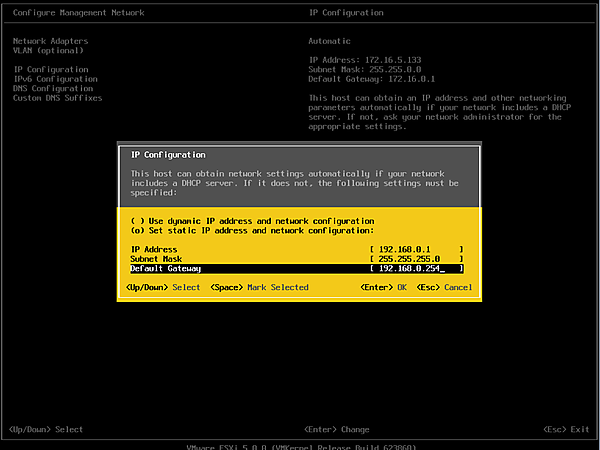Select Custom DNS Suffixes in the left menu

pyautogui.click(x=57, y=97)
